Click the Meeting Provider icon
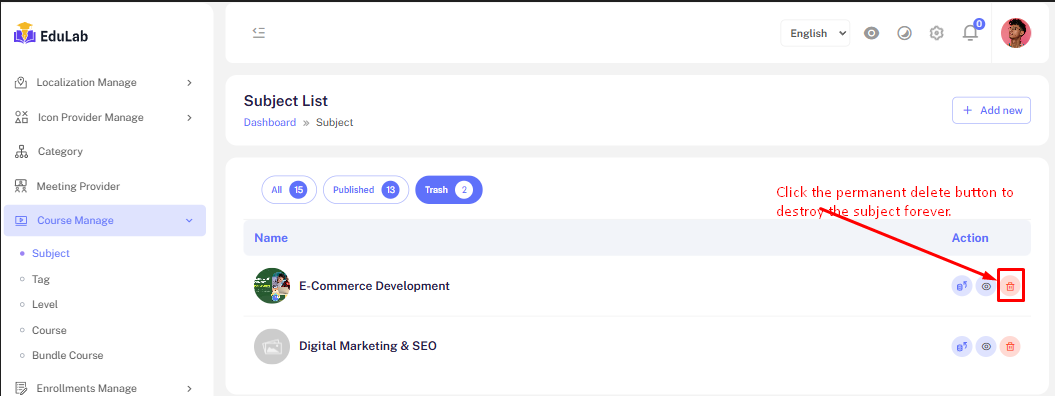 tap(22, 186)
